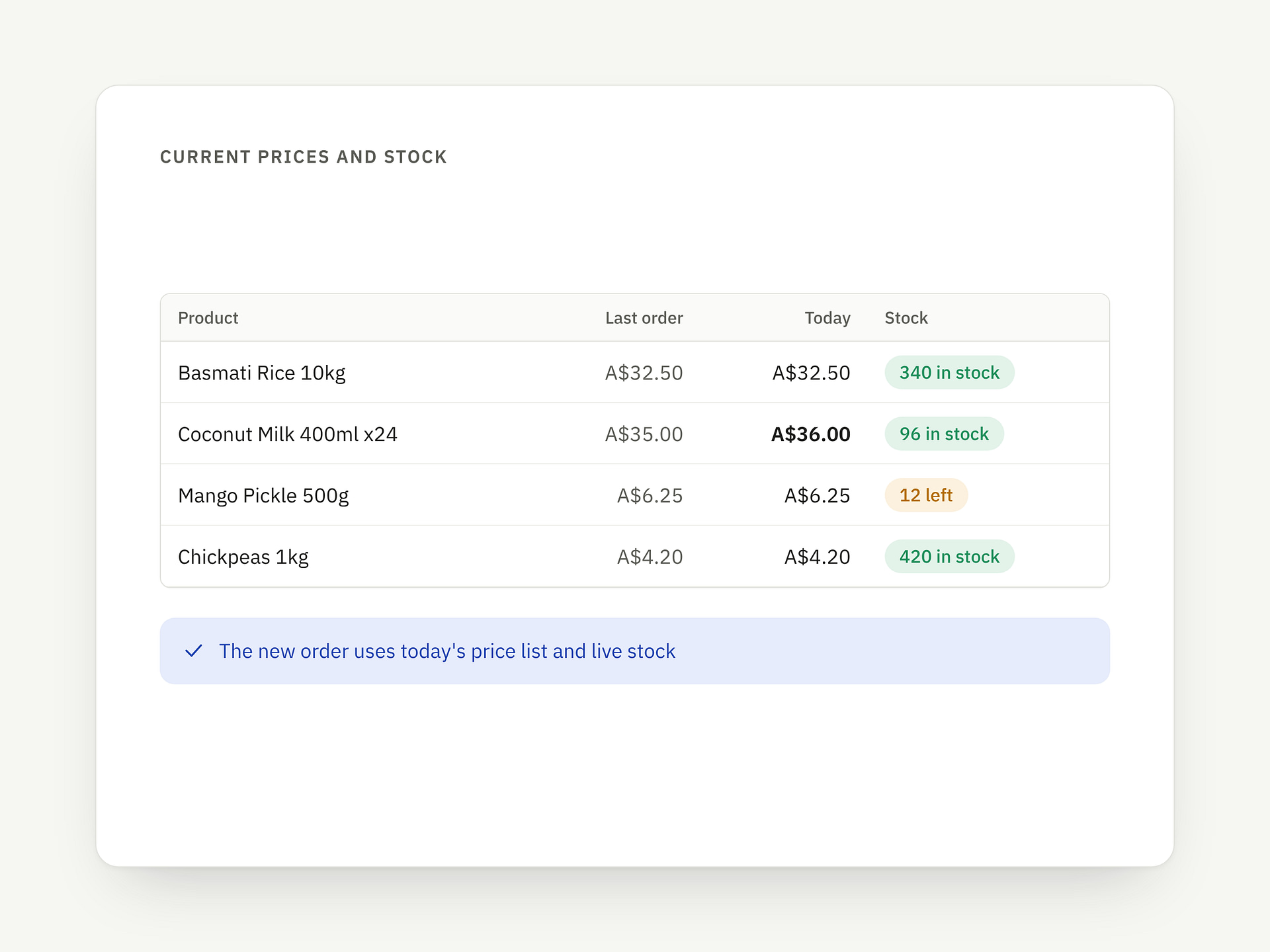Click the 96 in stock badge
1270x952 pixels.
point(944,434)
